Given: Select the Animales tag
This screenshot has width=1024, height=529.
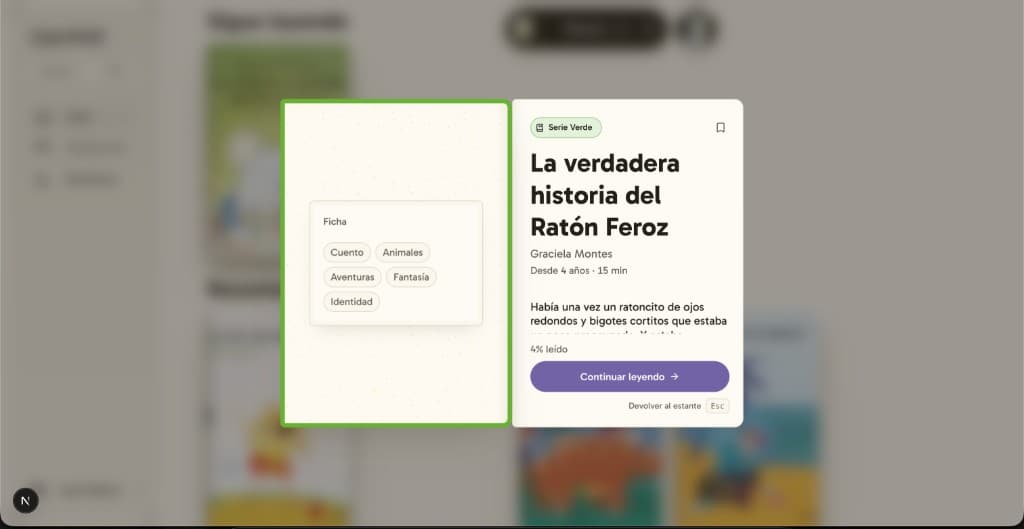Looking at the screenshot, I should [403, 253].
